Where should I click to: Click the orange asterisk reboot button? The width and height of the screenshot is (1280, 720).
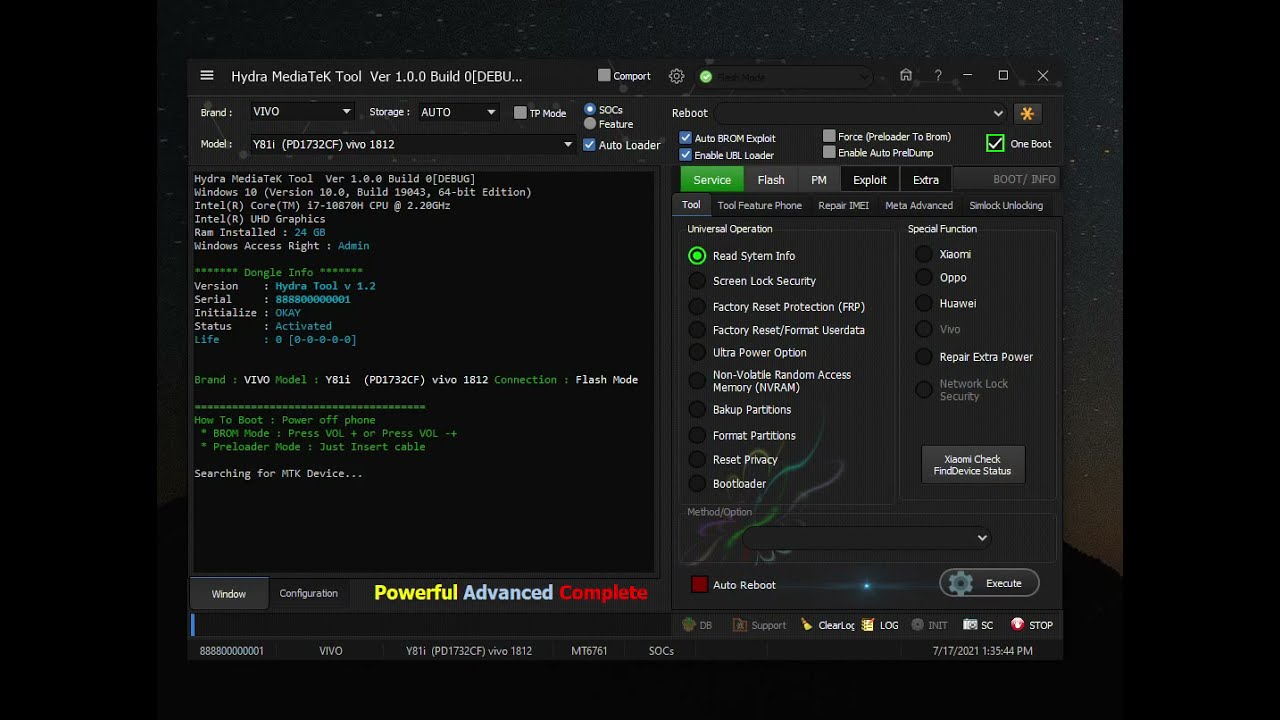pyautogui.click(x=1026, y=113)
